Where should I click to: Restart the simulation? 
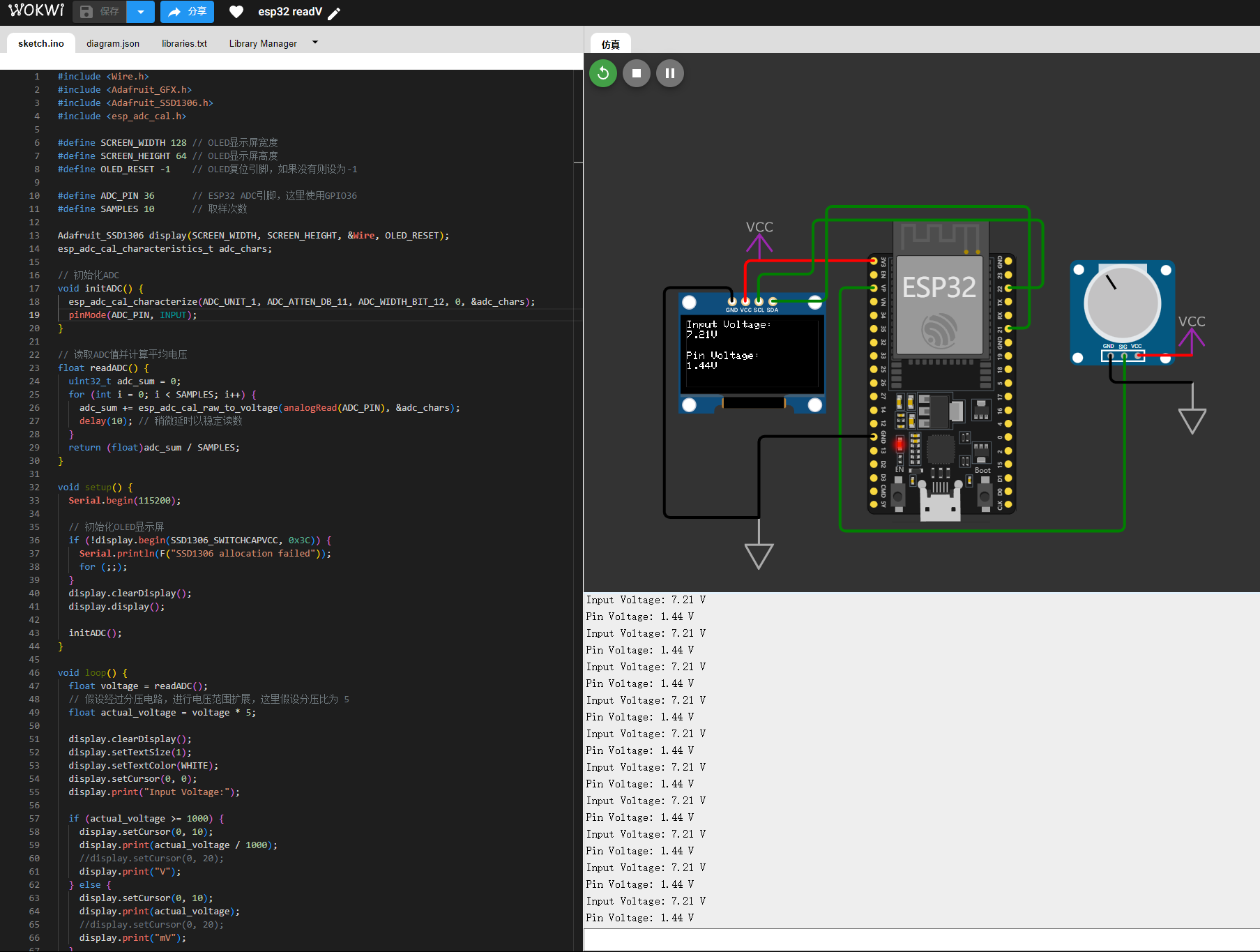click(603, 73)
